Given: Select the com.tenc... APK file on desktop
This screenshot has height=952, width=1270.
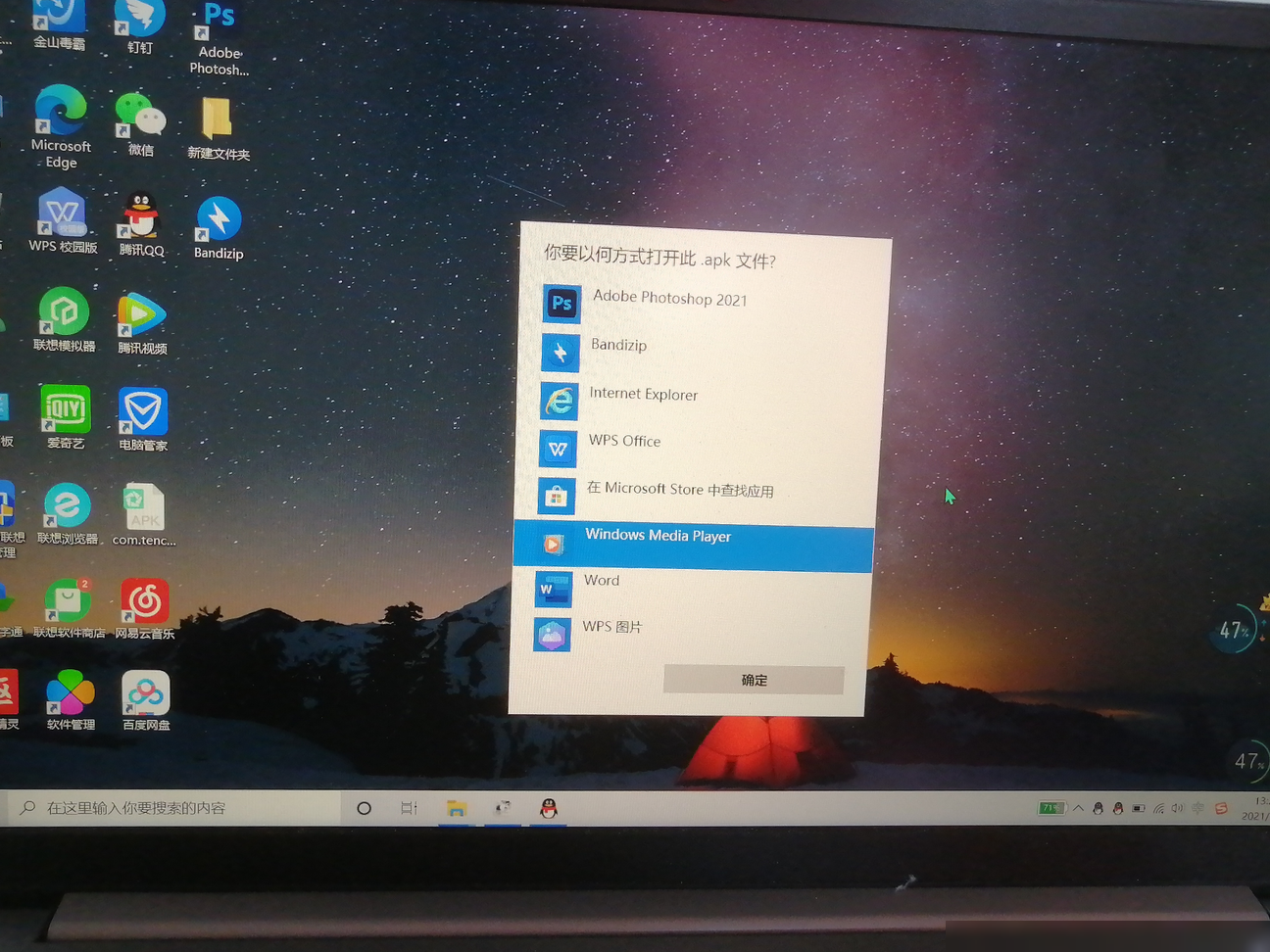Looking at the screenshot, I should 144,515.
